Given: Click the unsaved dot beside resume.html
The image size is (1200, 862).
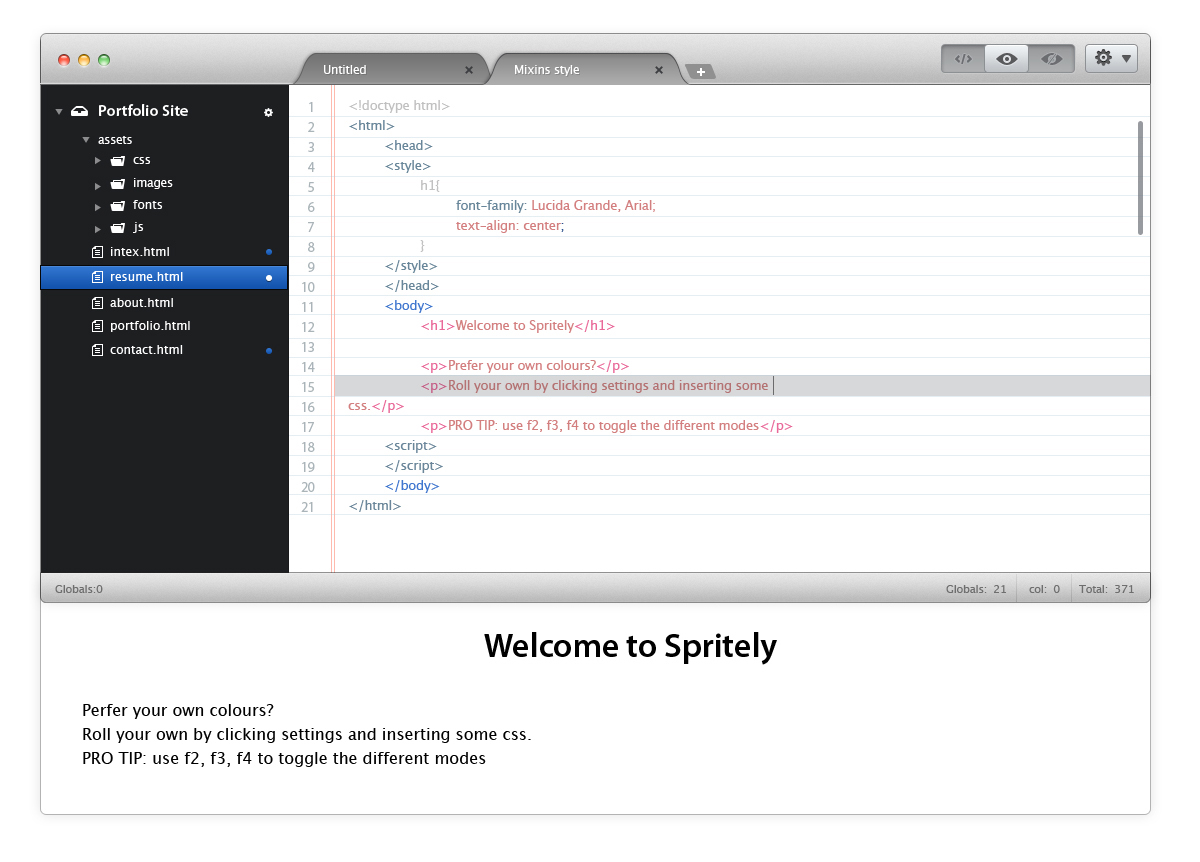Looking at the screenshot, I should (x=269, y=278).
